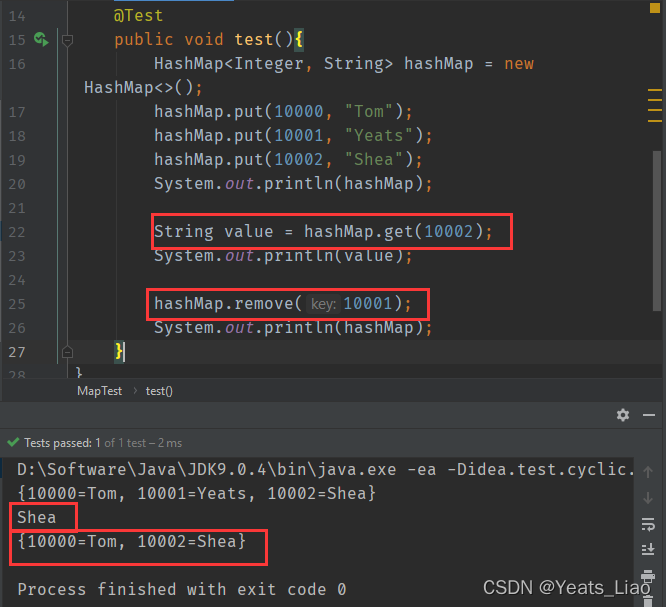666x607 pixels.
Task: Select MapTest in the breadcrumb bar
Action: tap(99, 391)
